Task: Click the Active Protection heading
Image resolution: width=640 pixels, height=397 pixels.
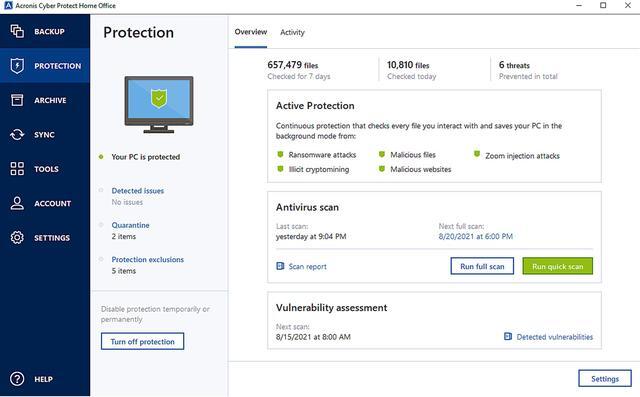Action: point(315,106)
